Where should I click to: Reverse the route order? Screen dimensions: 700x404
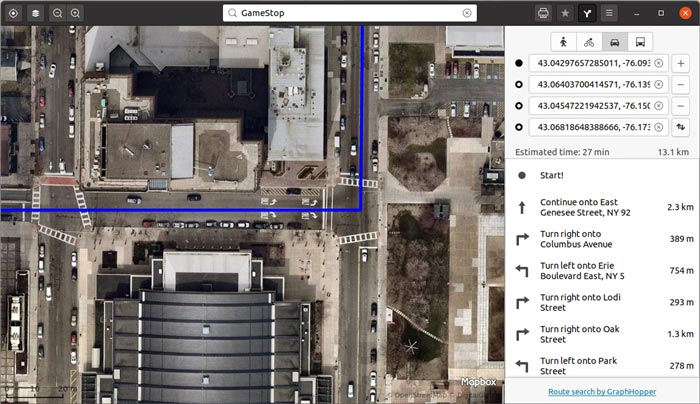coord(680,127)
